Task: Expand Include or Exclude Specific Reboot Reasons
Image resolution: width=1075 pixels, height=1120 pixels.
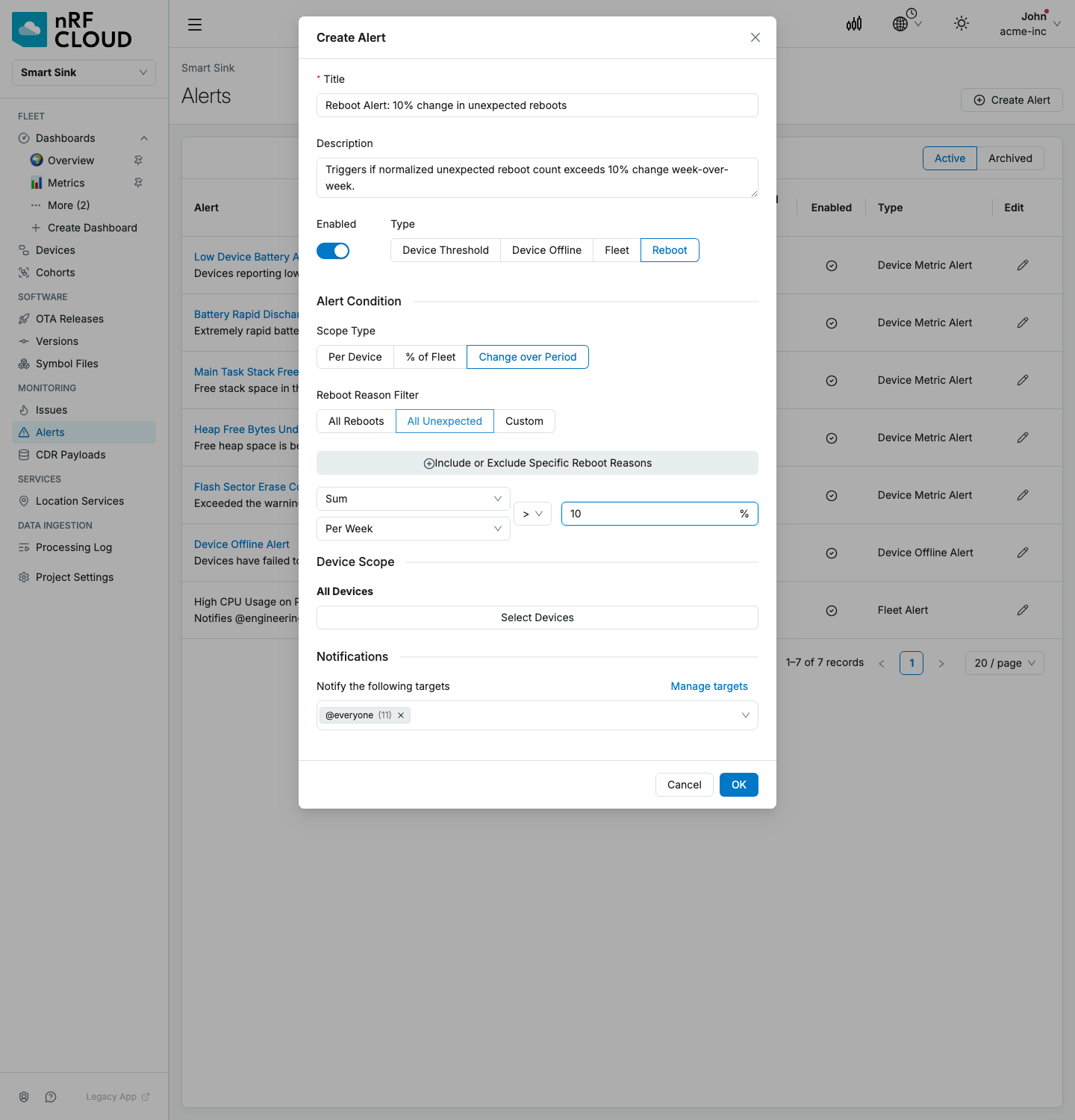Action: tap(537, 463)
